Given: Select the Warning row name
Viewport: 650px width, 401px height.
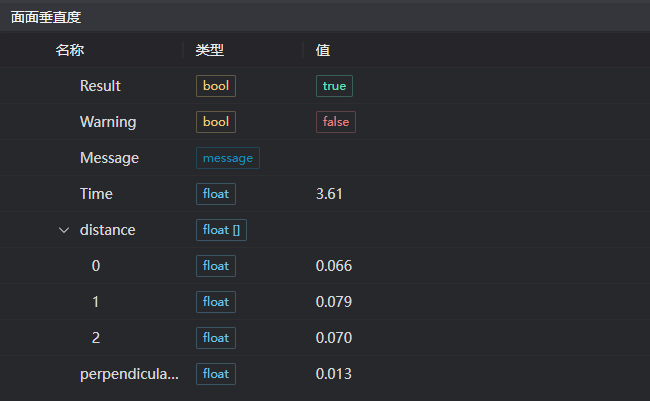Looking at the screenshot, I should pos(108,122).
